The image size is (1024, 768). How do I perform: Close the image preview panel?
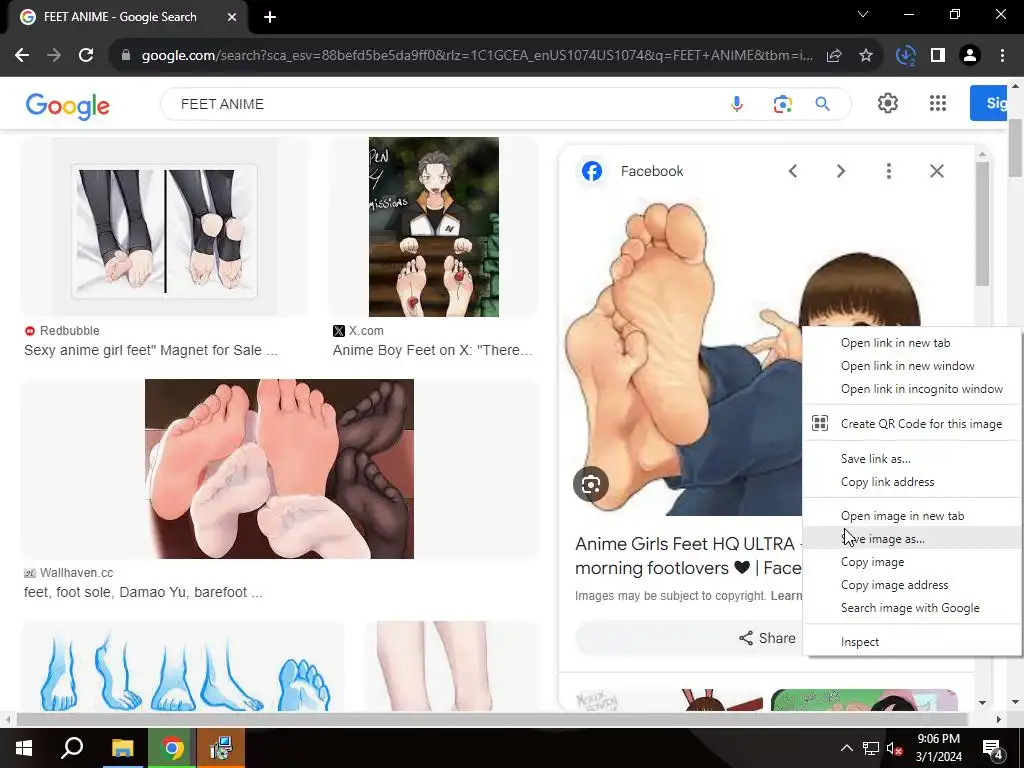tap(936, 171)
